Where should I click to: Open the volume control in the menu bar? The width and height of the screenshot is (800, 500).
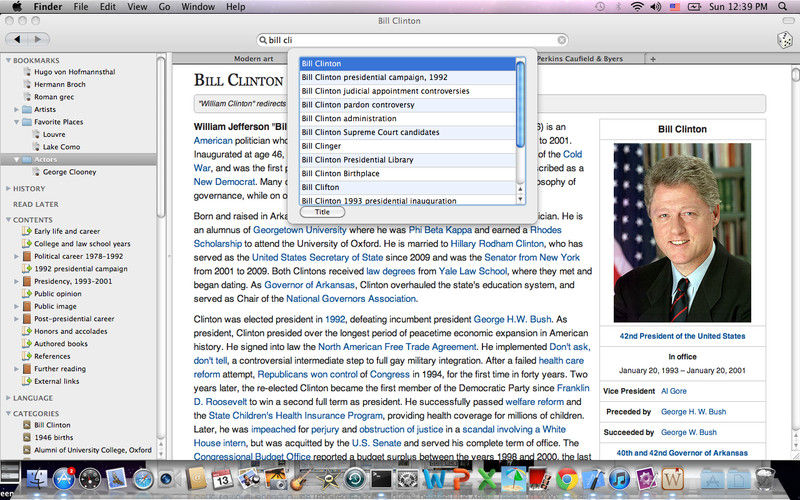tap(656, 7)
